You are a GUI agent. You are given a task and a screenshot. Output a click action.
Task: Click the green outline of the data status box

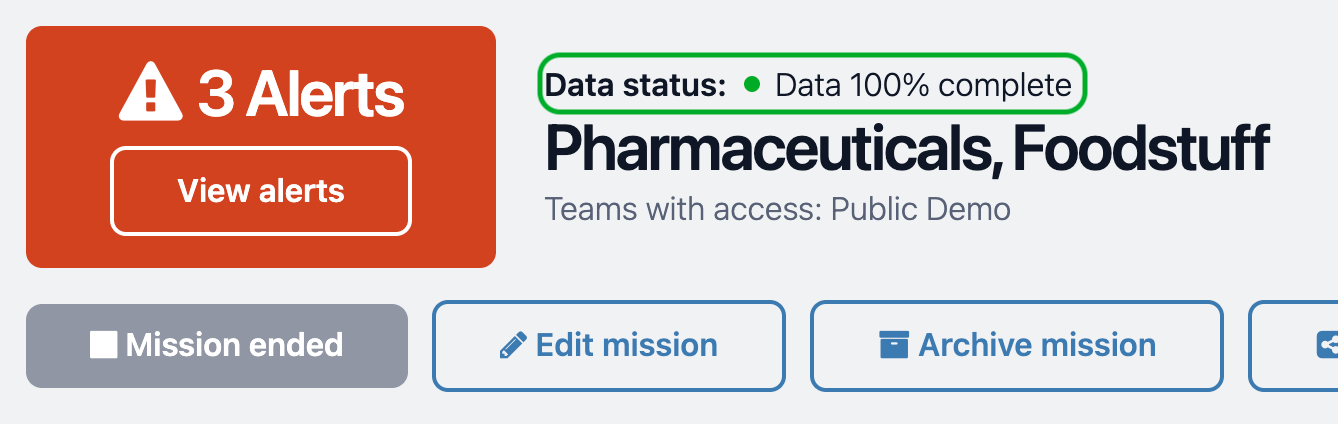813,55
